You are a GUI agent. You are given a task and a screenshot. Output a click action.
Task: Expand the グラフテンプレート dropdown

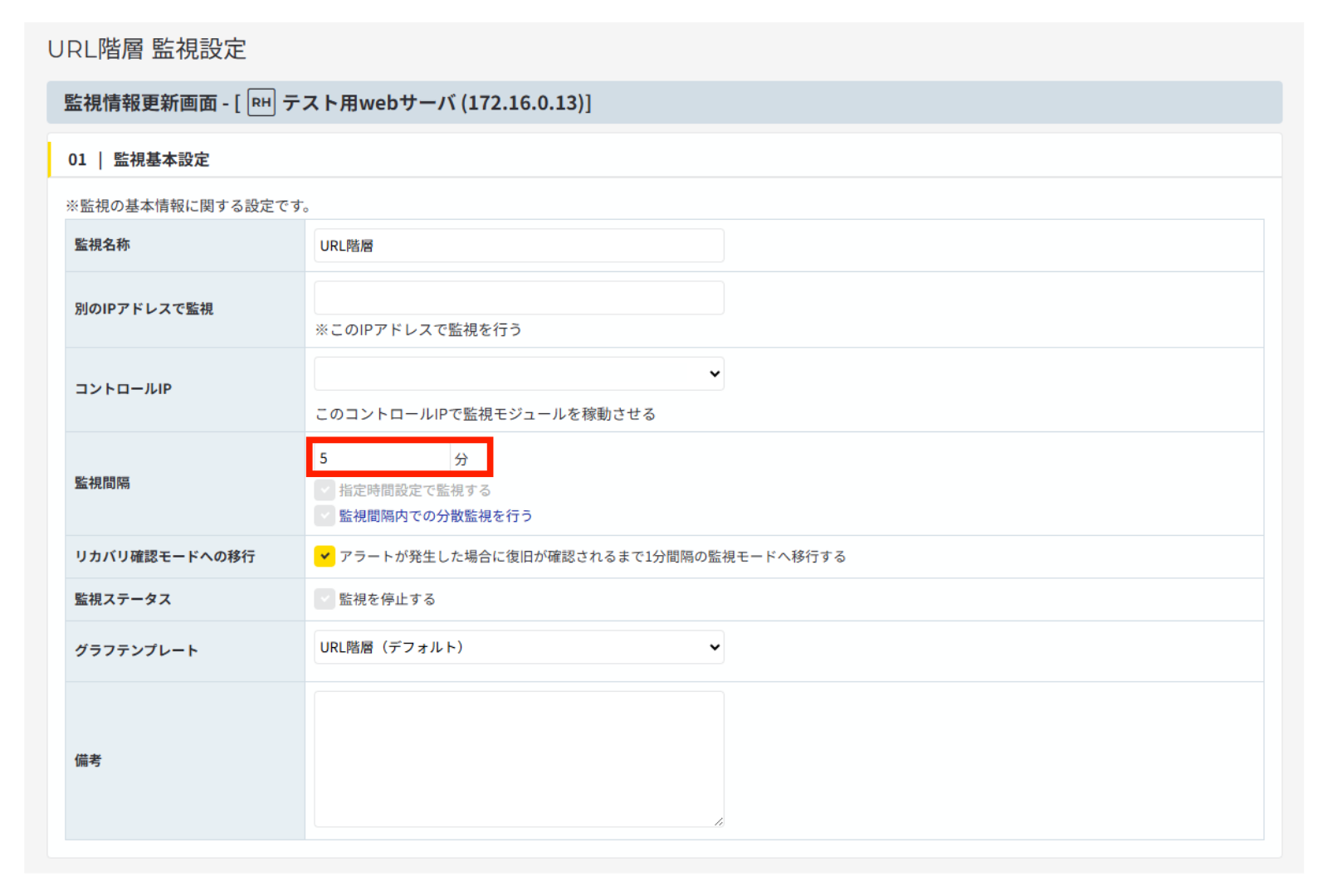(519, 647)
